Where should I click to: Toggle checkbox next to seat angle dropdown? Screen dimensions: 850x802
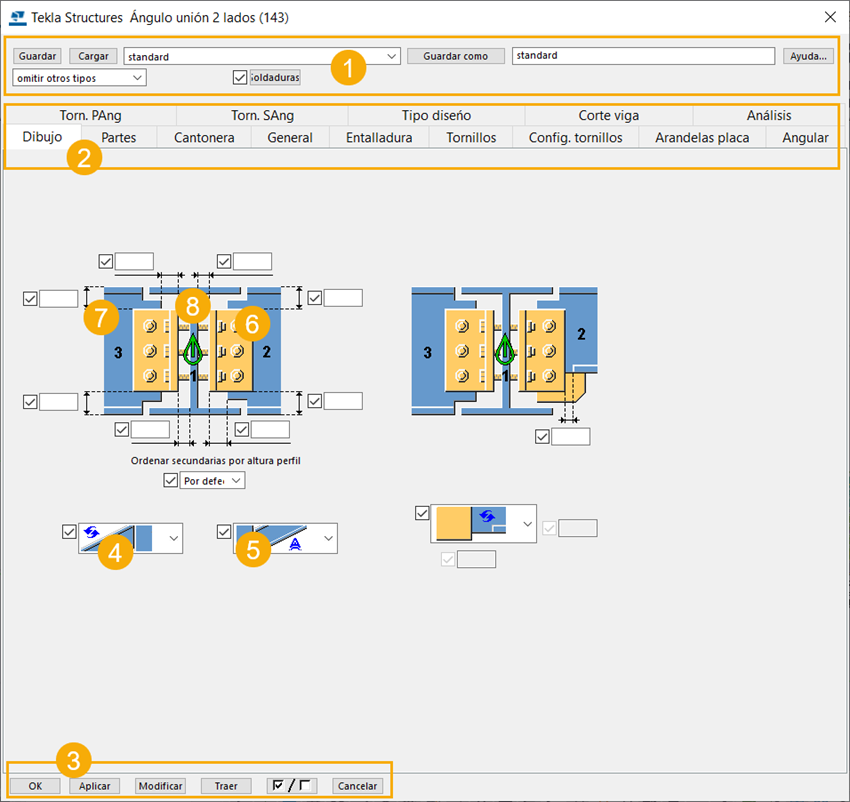422,513
